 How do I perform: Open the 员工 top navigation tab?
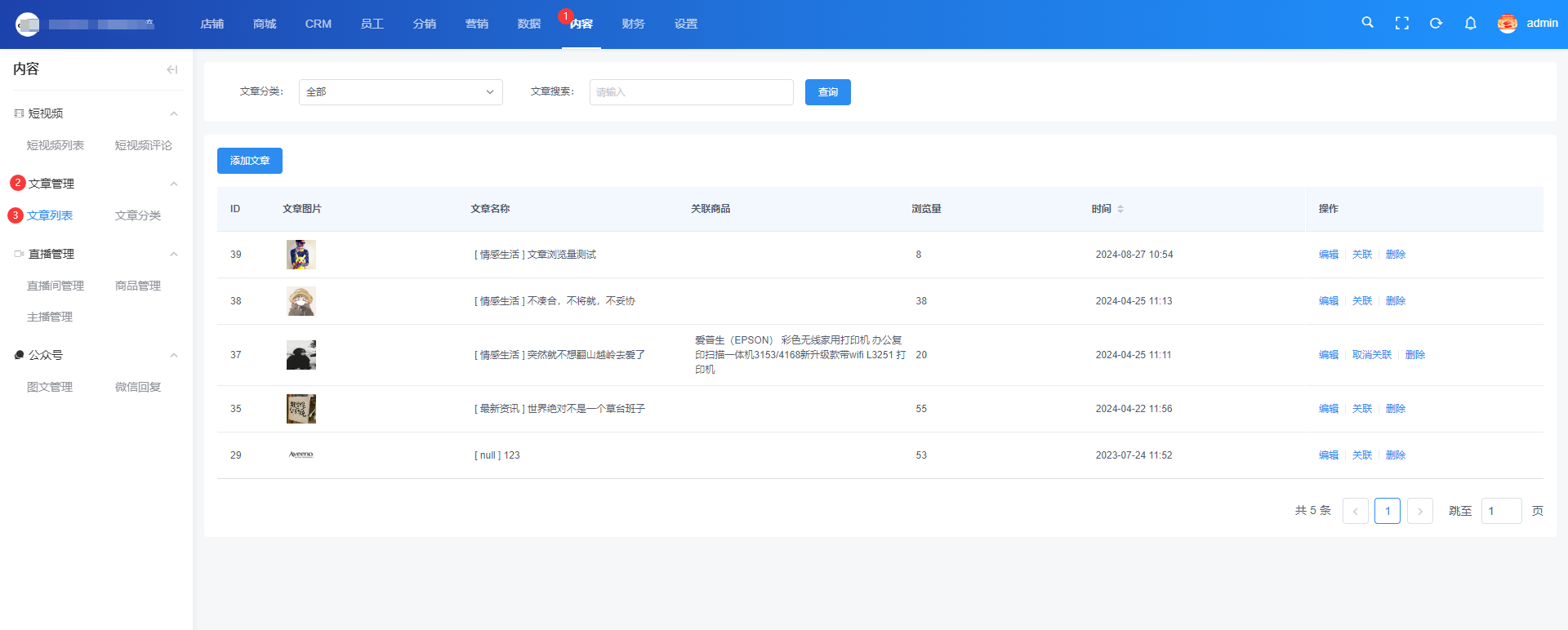click(372, 24)
